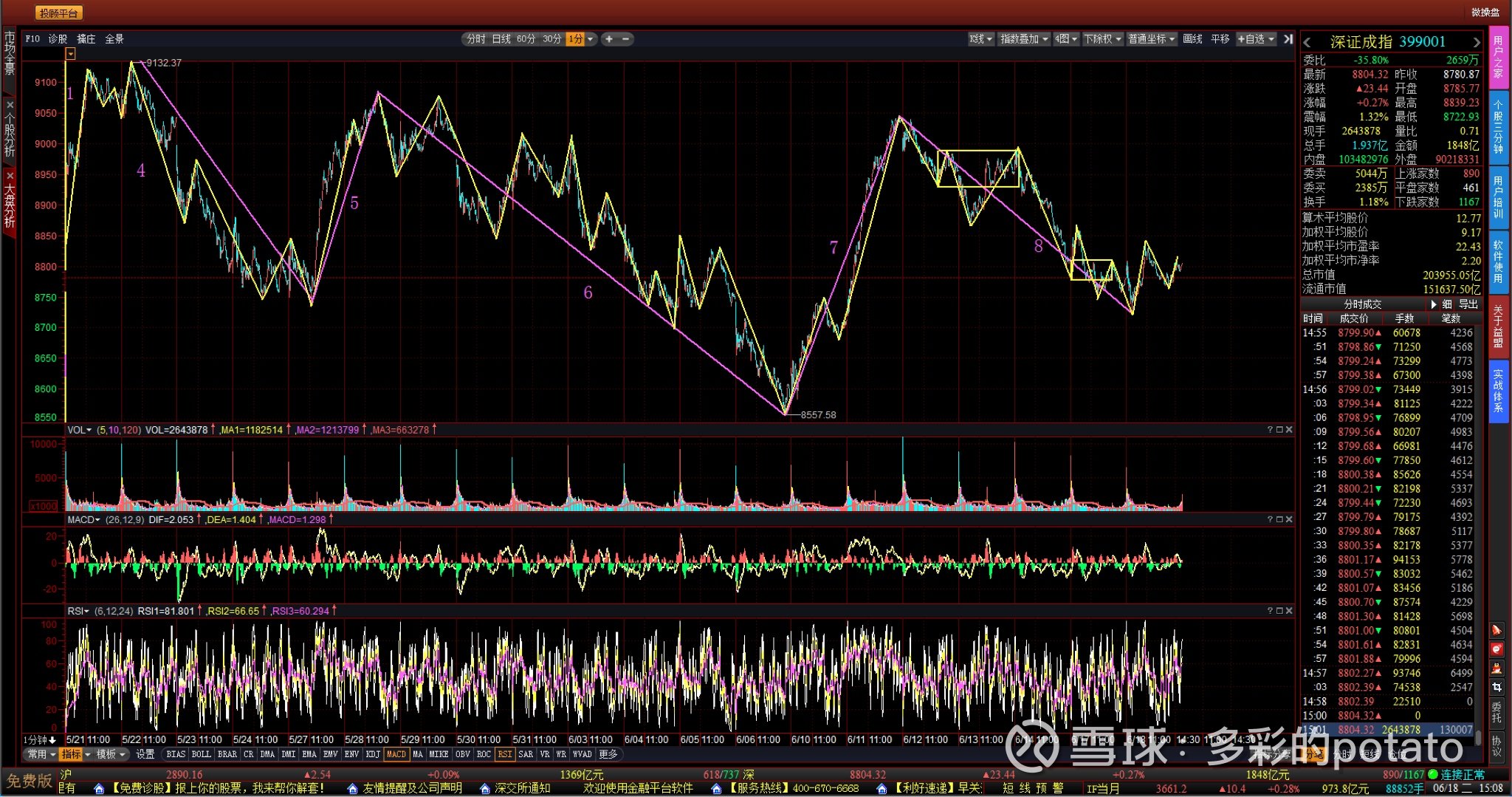Click the red bell icon in right sidebar
1512x797 pixels.
click(x=1496, y=630)
